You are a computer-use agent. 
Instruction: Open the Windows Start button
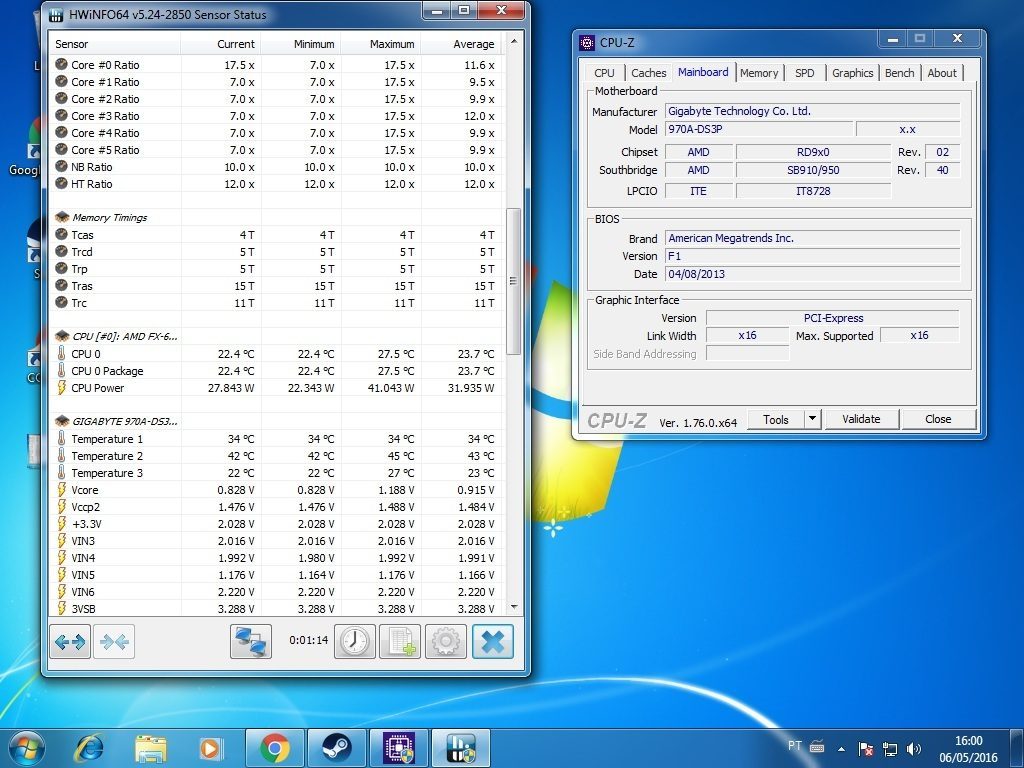click(27, 748)
